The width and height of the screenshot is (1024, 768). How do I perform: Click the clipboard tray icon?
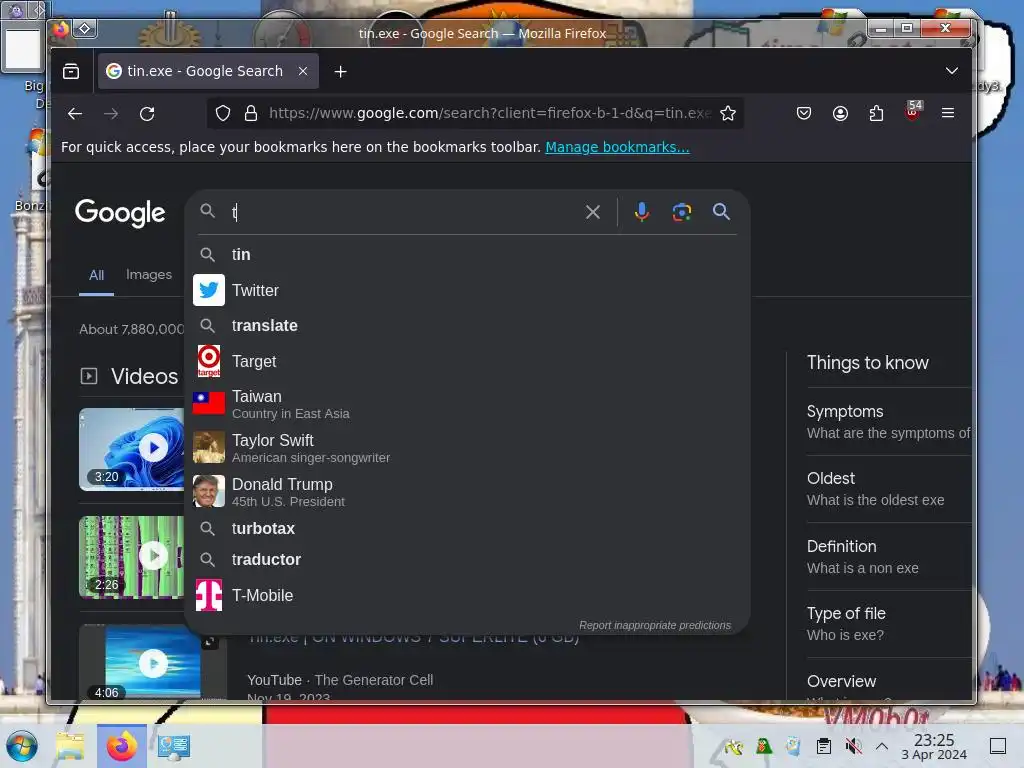(x=824, y=746)
